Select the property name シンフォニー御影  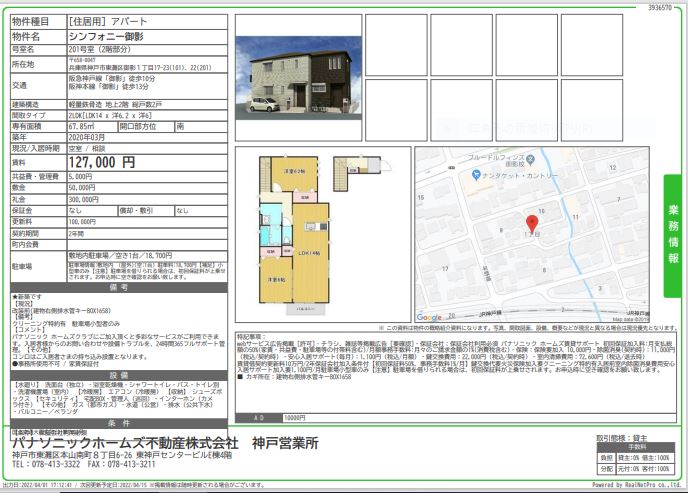point(106,36)
